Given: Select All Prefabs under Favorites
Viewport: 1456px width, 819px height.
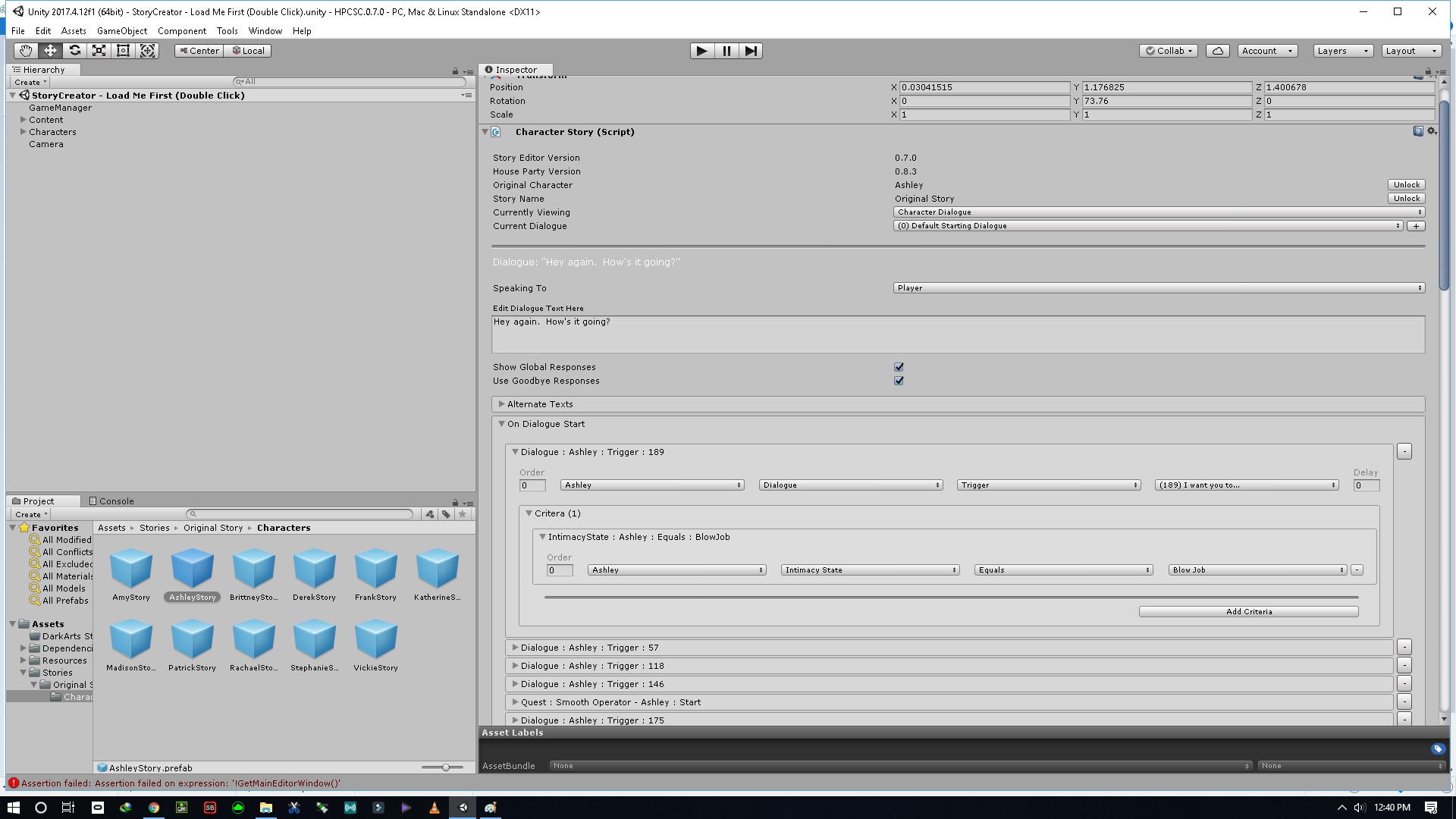Looking at the screenshot, I should [65, 601].
